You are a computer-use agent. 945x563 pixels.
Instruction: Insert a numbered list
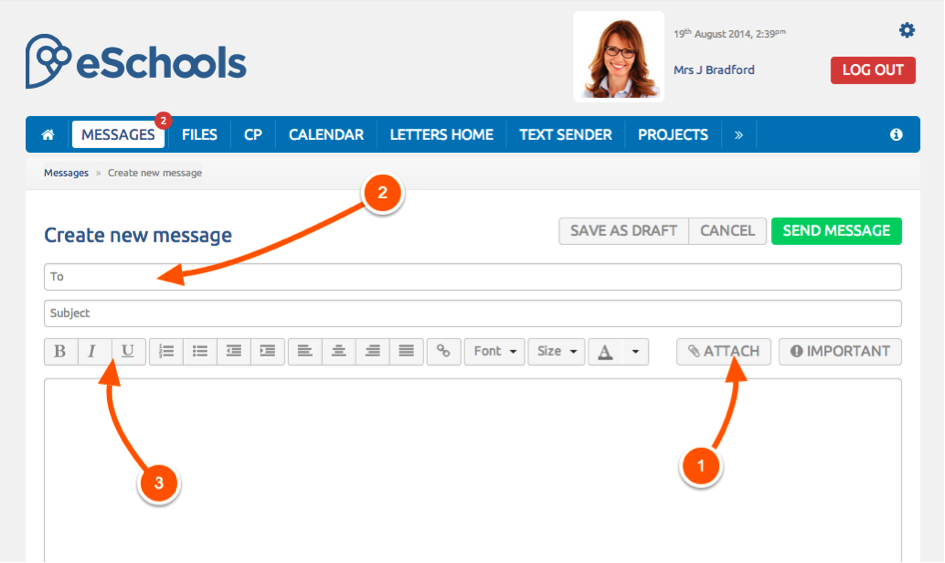coord(166,351)
